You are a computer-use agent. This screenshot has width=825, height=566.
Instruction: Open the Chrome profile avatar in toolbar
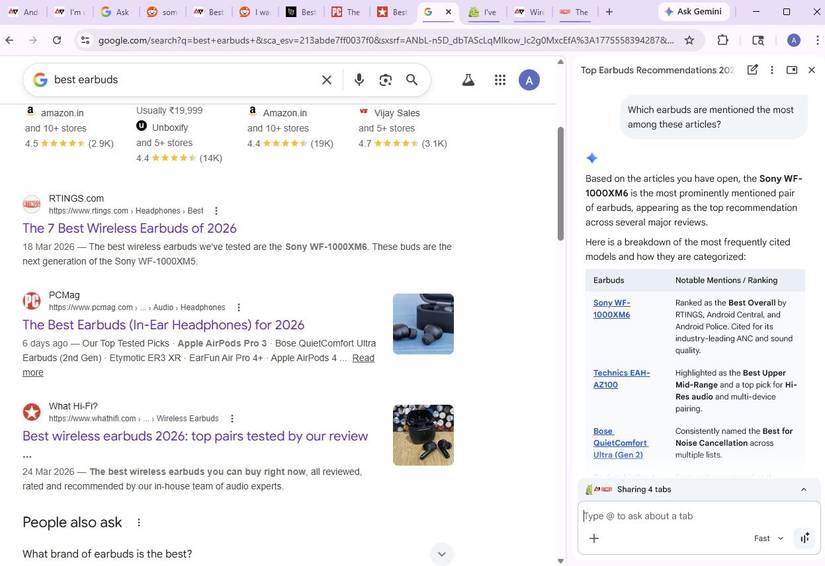point(793,40)
